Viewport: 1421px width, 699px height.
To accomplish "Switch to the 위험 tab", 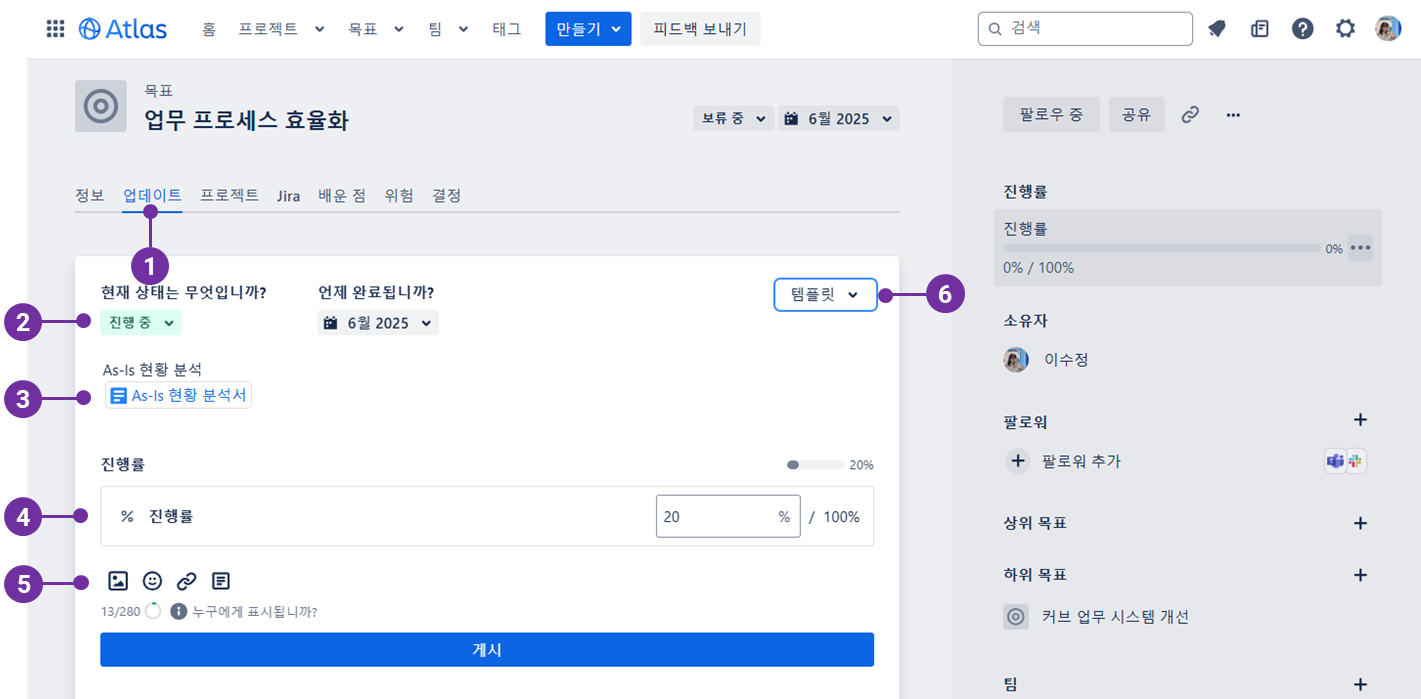I will pyautogui.click(x=399, y=196).
